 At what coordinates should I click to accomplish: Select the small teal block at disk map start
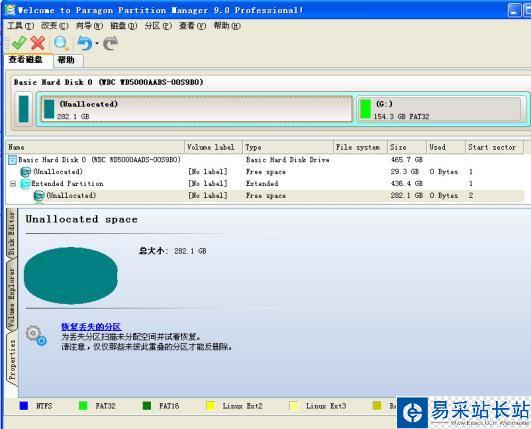tap(23, 109)
